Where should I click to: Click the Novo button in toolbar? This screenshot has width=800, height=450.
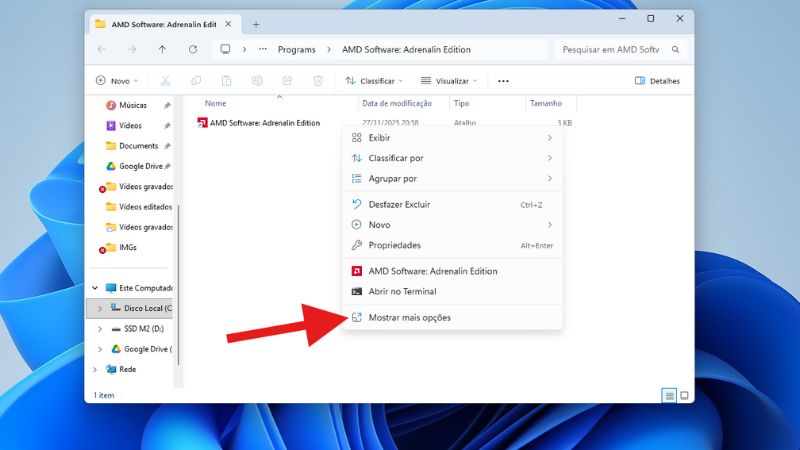pyautogui.click(x=116, y=81)
